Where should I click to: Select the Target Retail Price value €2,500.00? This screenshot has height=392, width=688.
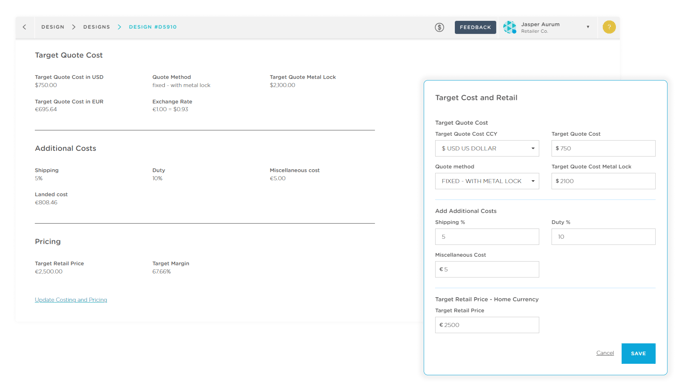49,272
